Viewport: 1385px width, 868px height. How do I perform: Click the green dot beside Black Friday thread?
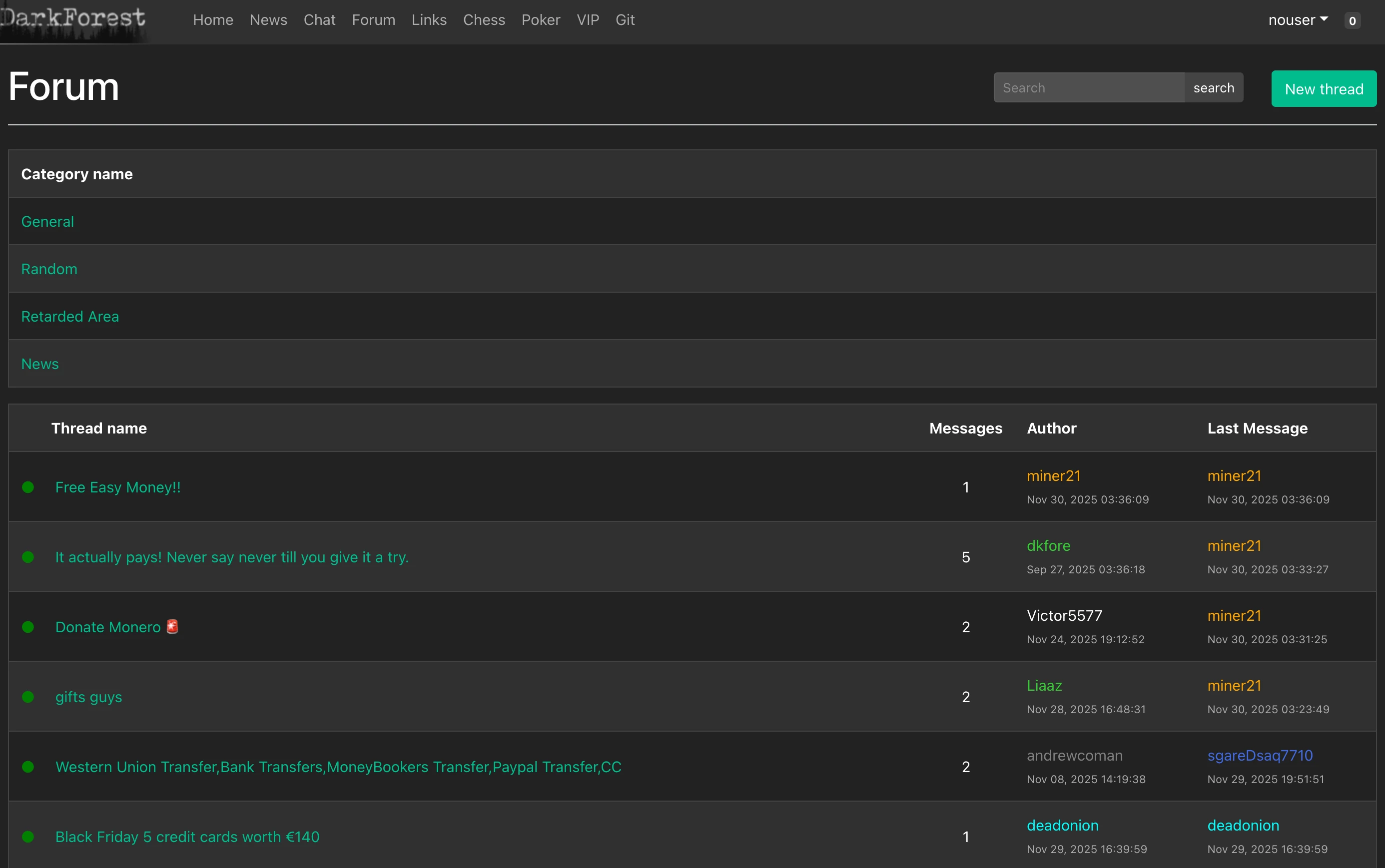(x=28, y=837)
